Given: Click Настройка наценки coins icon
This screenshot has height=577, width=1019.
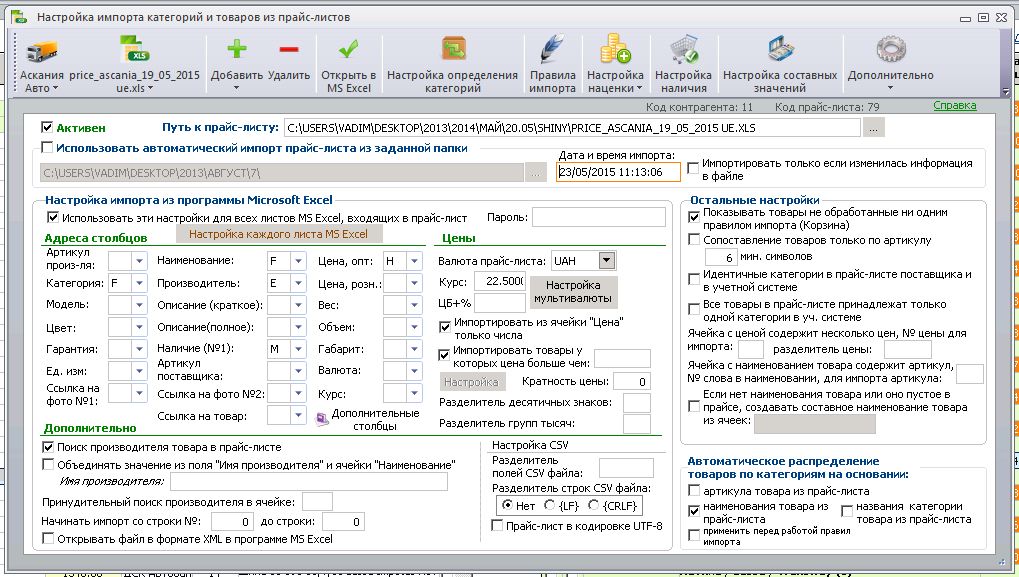Looking at the screenshot, I should 615,49.
